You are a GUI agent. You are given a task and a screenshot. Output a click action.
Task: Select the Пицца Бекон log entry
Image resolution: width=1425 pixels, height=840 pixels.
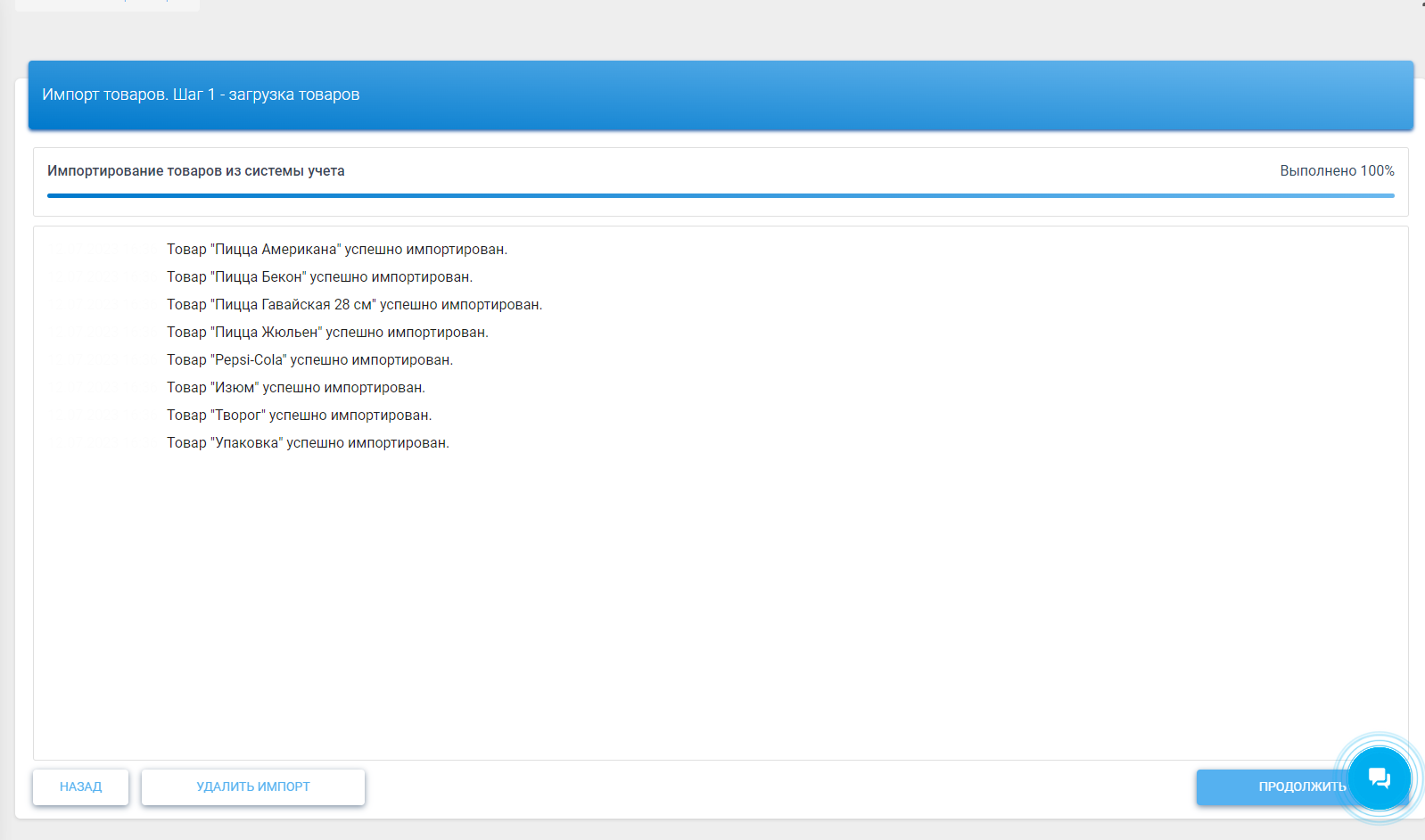319,277
